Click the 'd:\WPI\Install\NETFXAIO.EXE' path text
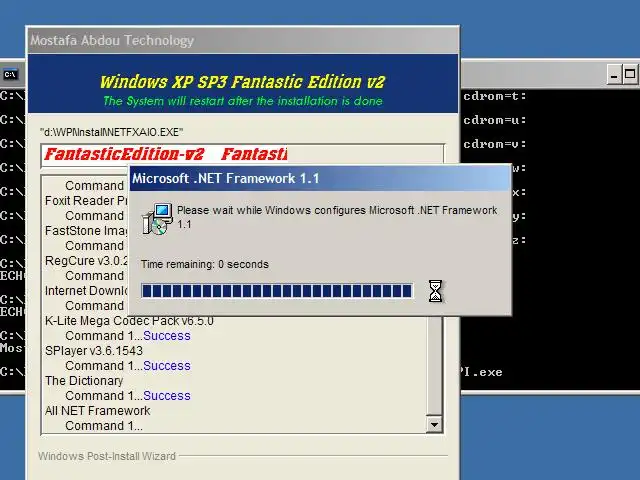640x480 pixels. click(x=111, y=132)
